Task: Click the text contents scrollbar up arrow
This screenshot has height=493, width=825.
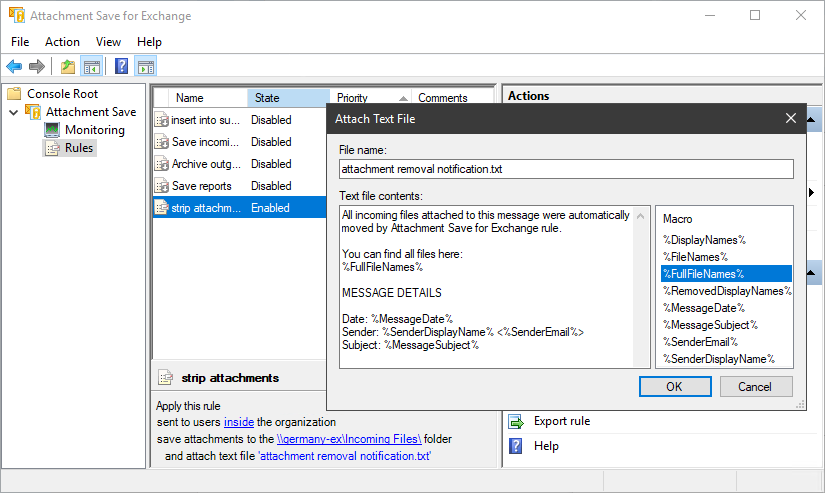Action: point(641,216)
